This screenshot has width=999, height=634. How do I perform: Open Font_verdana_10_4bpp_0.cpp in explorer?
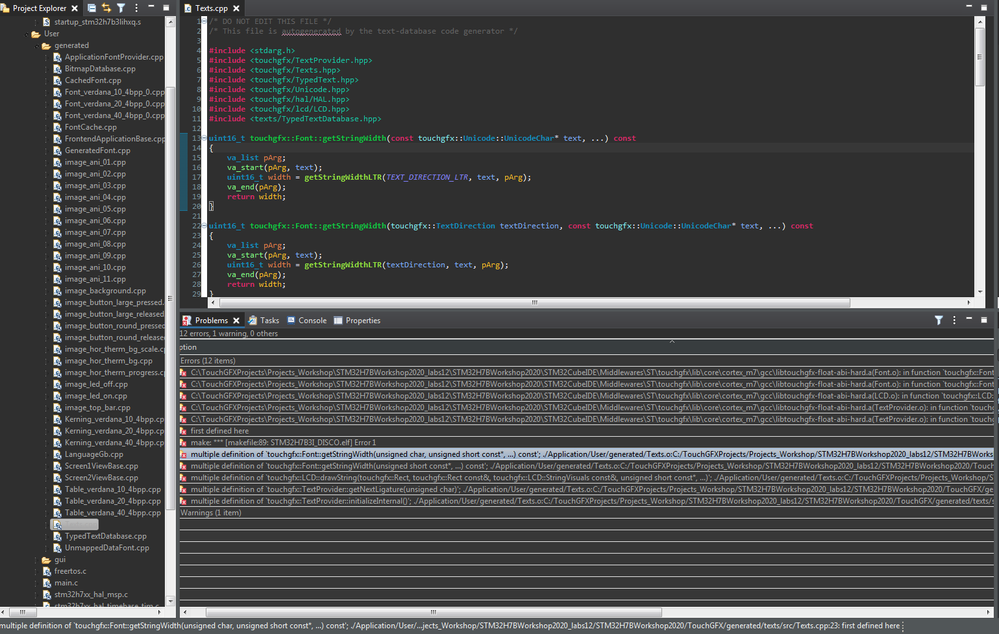coord(114,92)
